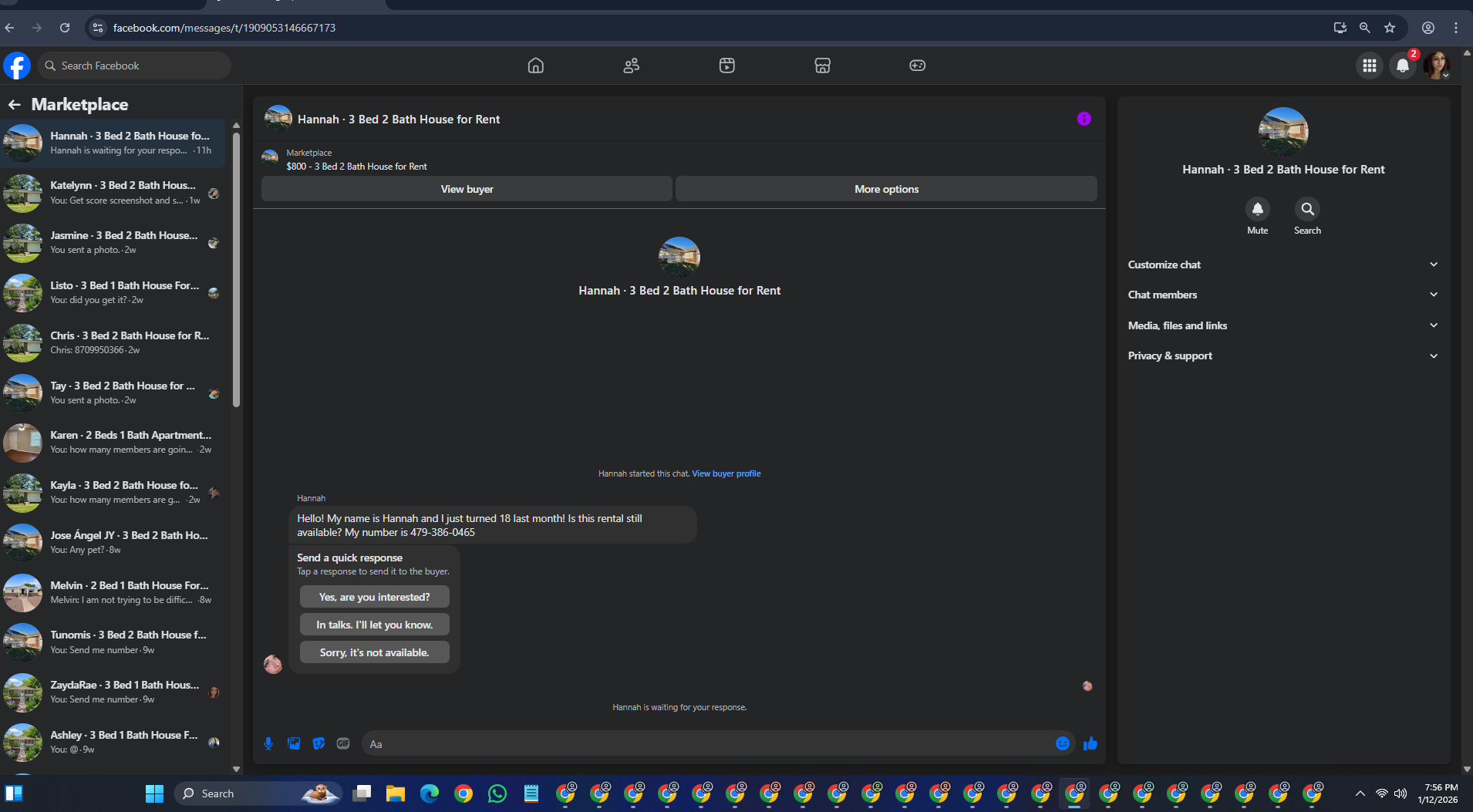Open emoji picker in message box
Image resolution: width=1473 pixels, height=812 pixels.
click(x=1062, y=743)
